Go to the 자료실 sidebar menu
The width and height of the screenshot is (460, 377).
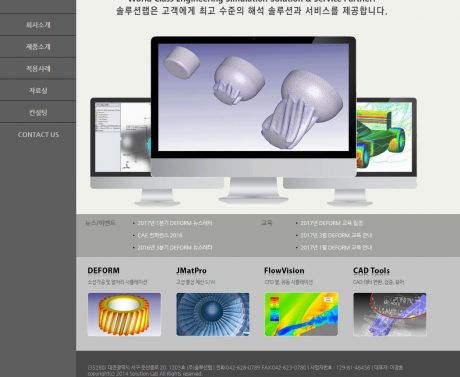[38, 90]
